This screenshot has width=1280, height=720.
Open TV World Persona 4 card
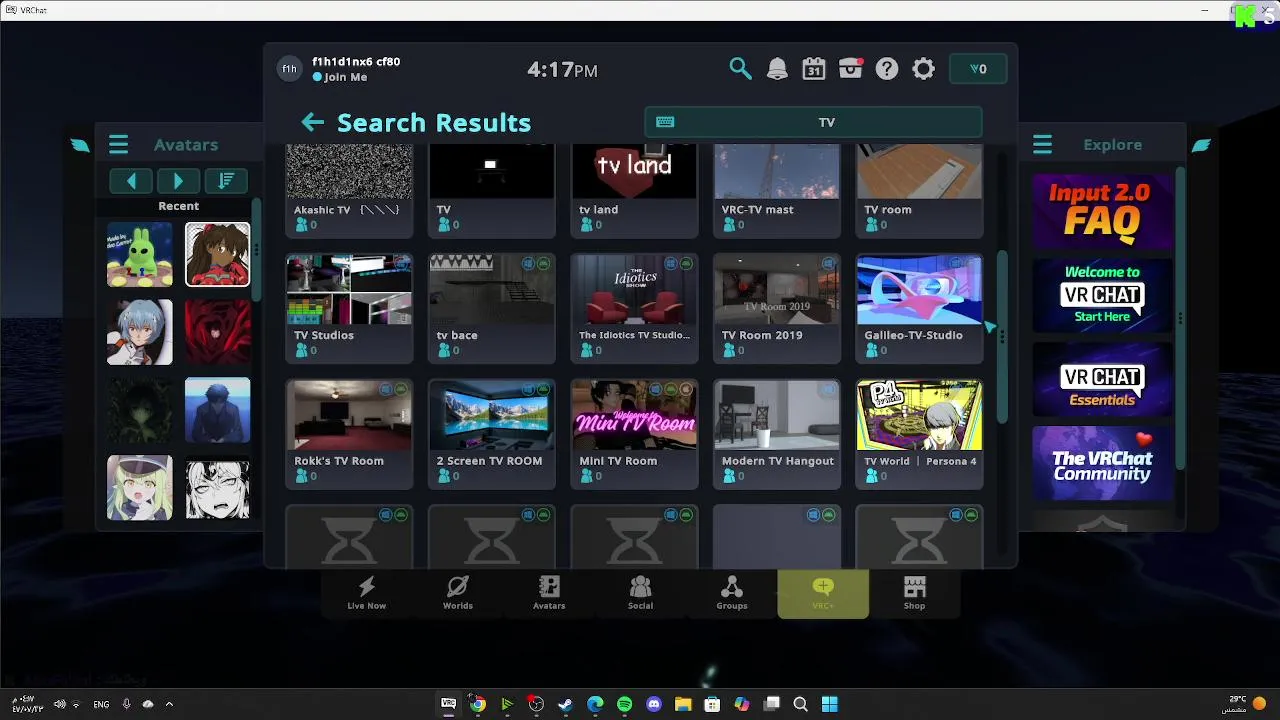coord(919,434)
